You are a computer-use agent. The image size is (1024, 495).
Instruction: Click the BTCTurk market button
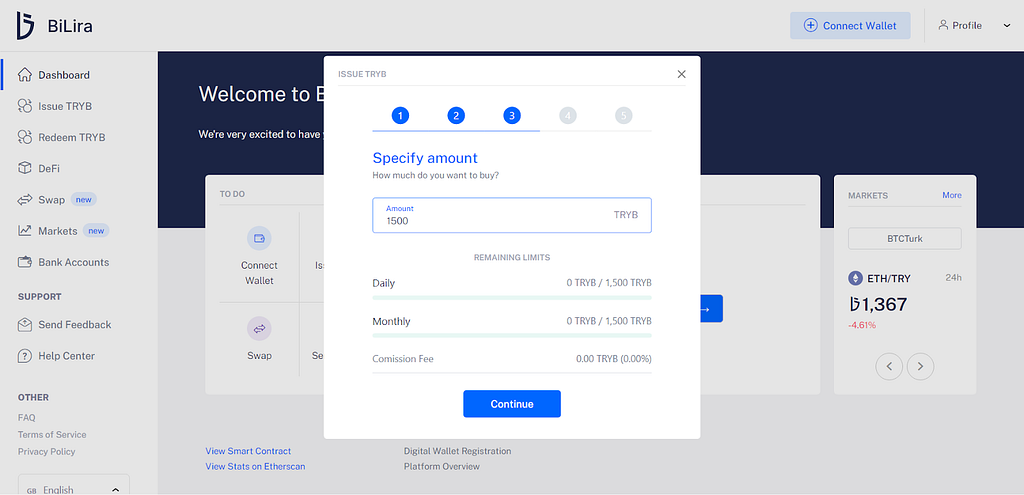point(904,238)
